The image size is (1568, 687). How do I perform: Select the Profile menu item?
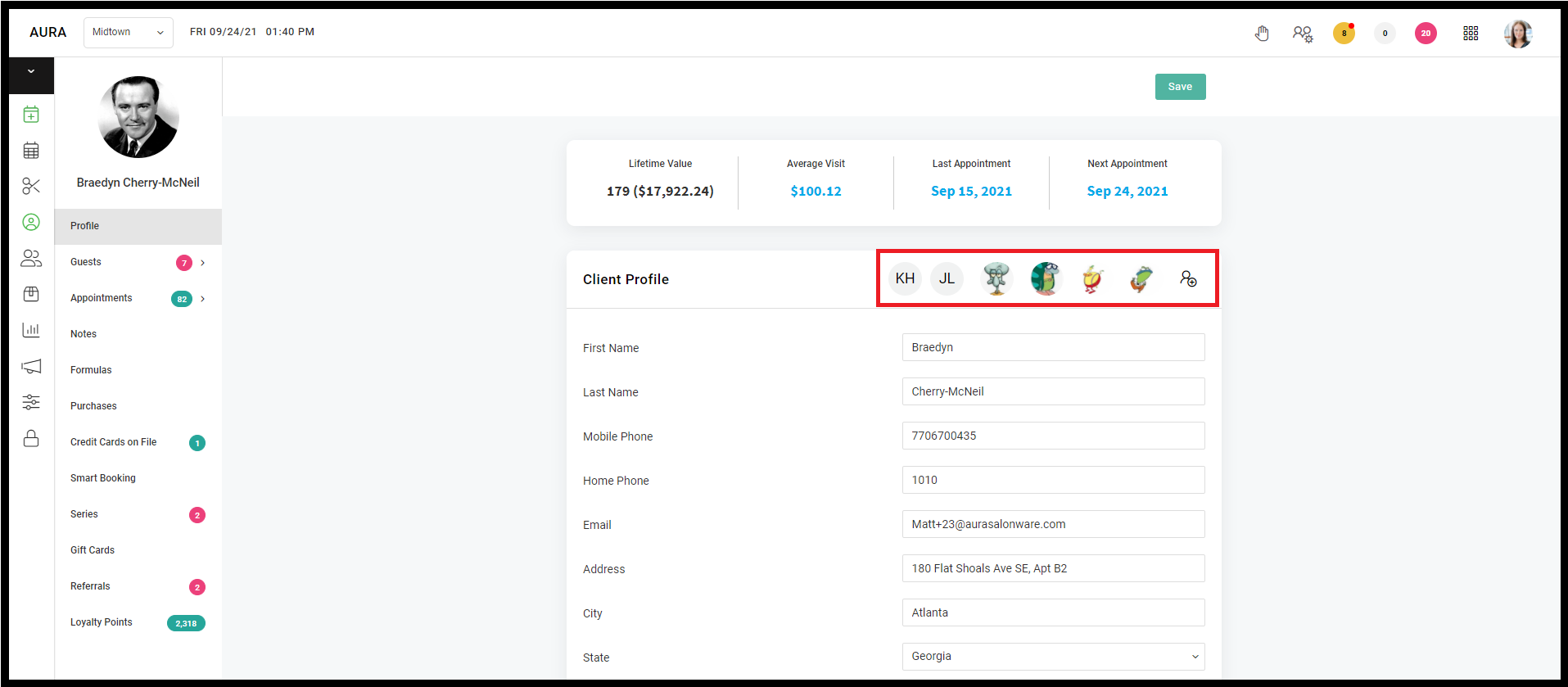138,226
